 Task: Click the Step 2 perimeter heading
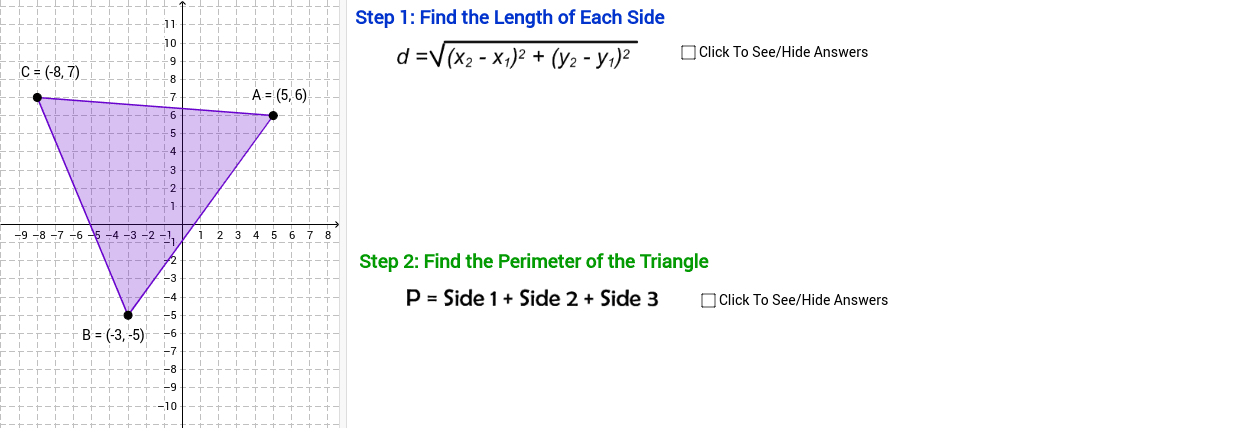click(x=534, y=262)
